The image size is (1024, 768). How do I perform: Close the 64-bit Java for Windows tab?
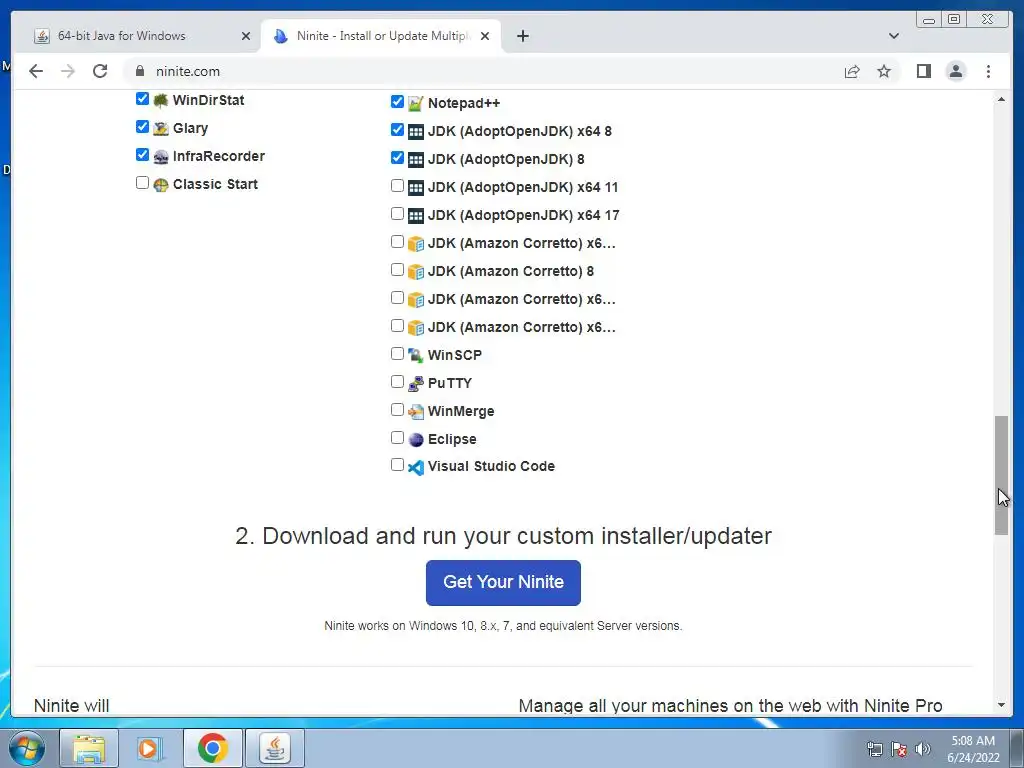246,36
